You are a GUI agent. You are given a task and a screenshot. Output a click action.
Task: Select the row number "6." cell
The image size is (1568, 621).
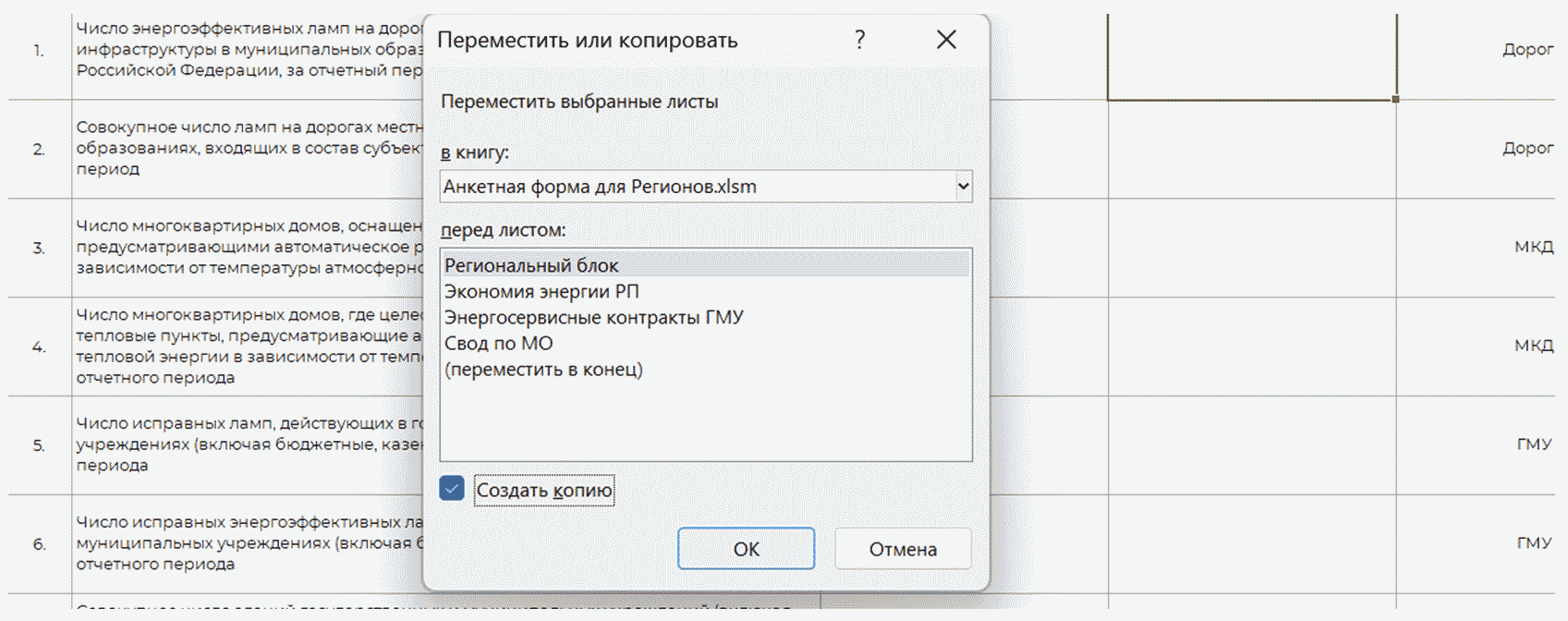[x=39, y=544]
